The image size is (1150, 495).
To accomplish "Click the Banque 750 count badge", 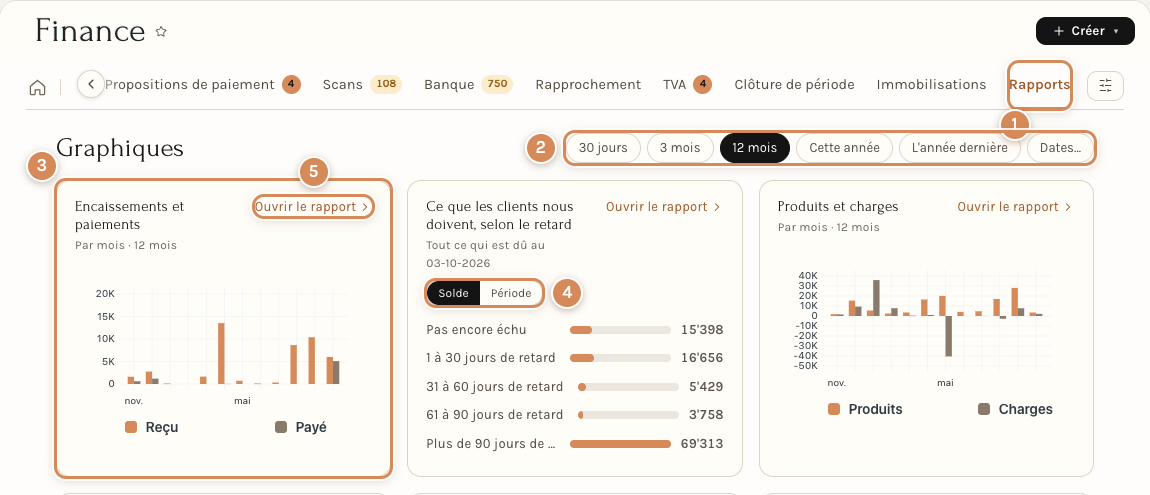I will [497, 84].
